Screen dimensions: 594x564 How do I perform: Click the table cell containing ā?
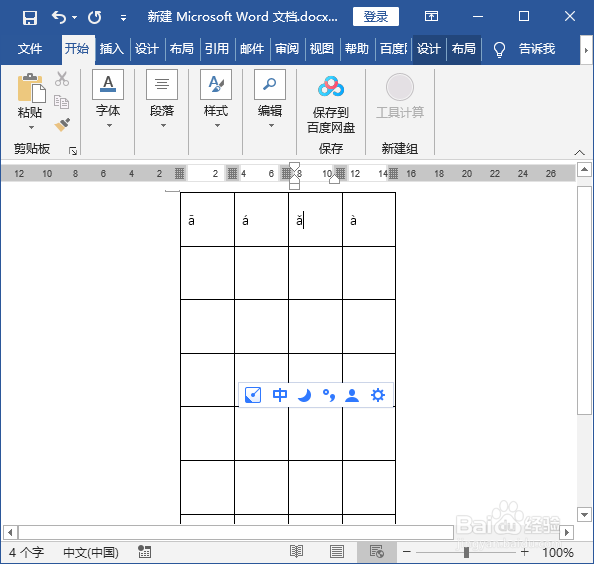[x=207, y=220]
